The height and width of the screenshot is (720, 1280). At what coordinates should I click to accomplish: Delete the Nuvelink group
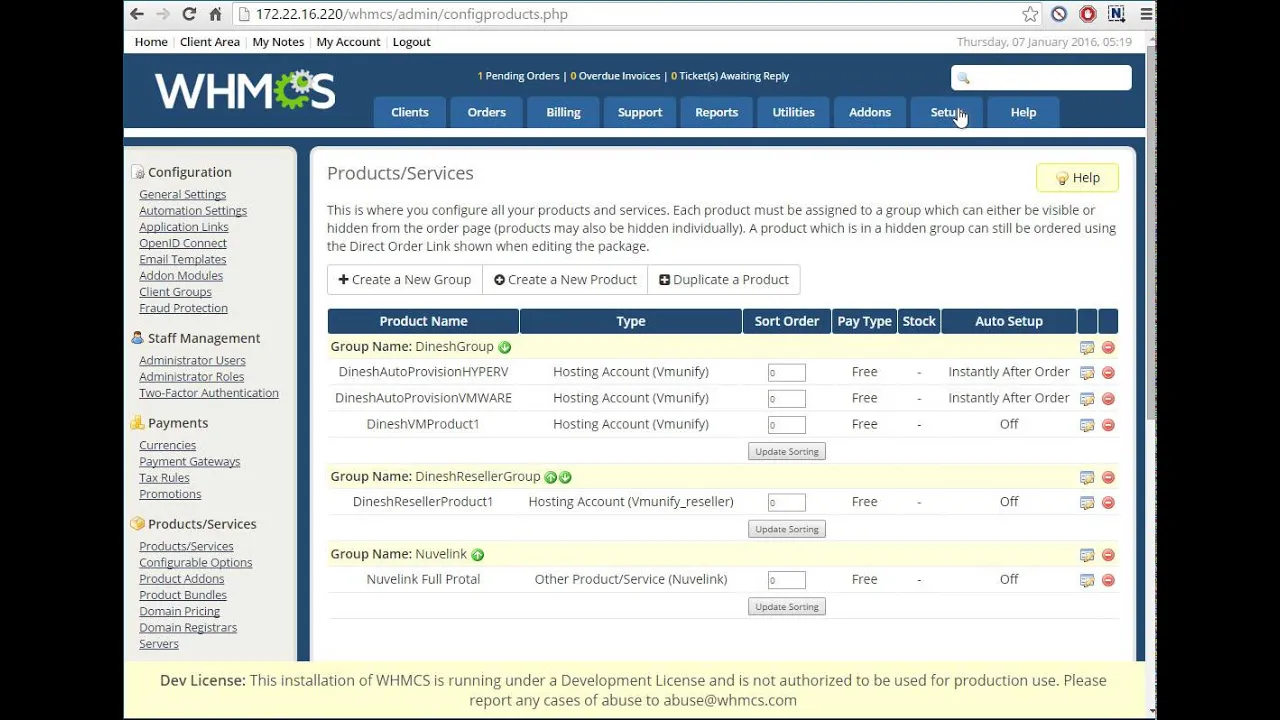click(x=1108, y=555)
